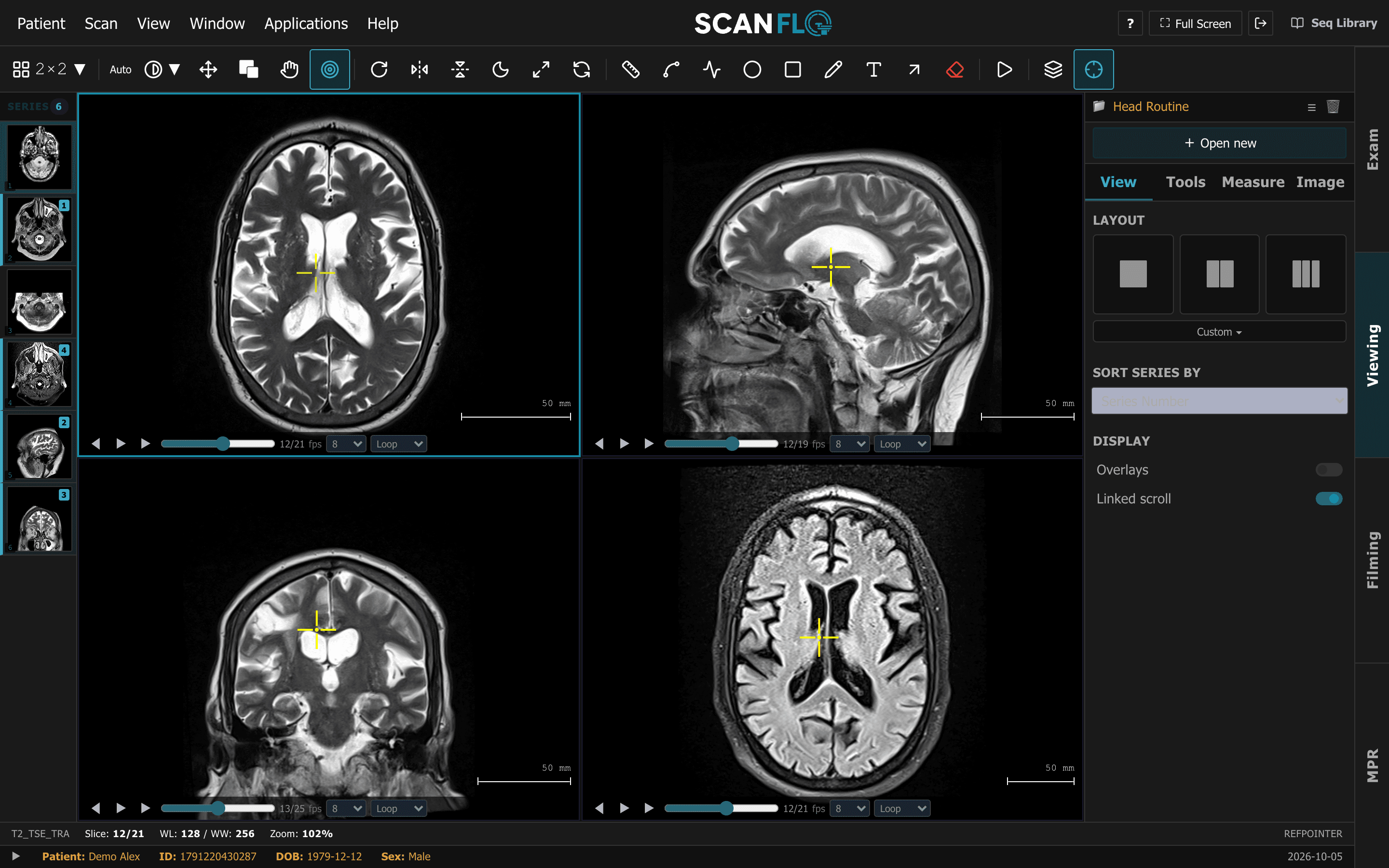Select the curve drawing tool
Screen dimensions: 1389x868
[671, 69]
